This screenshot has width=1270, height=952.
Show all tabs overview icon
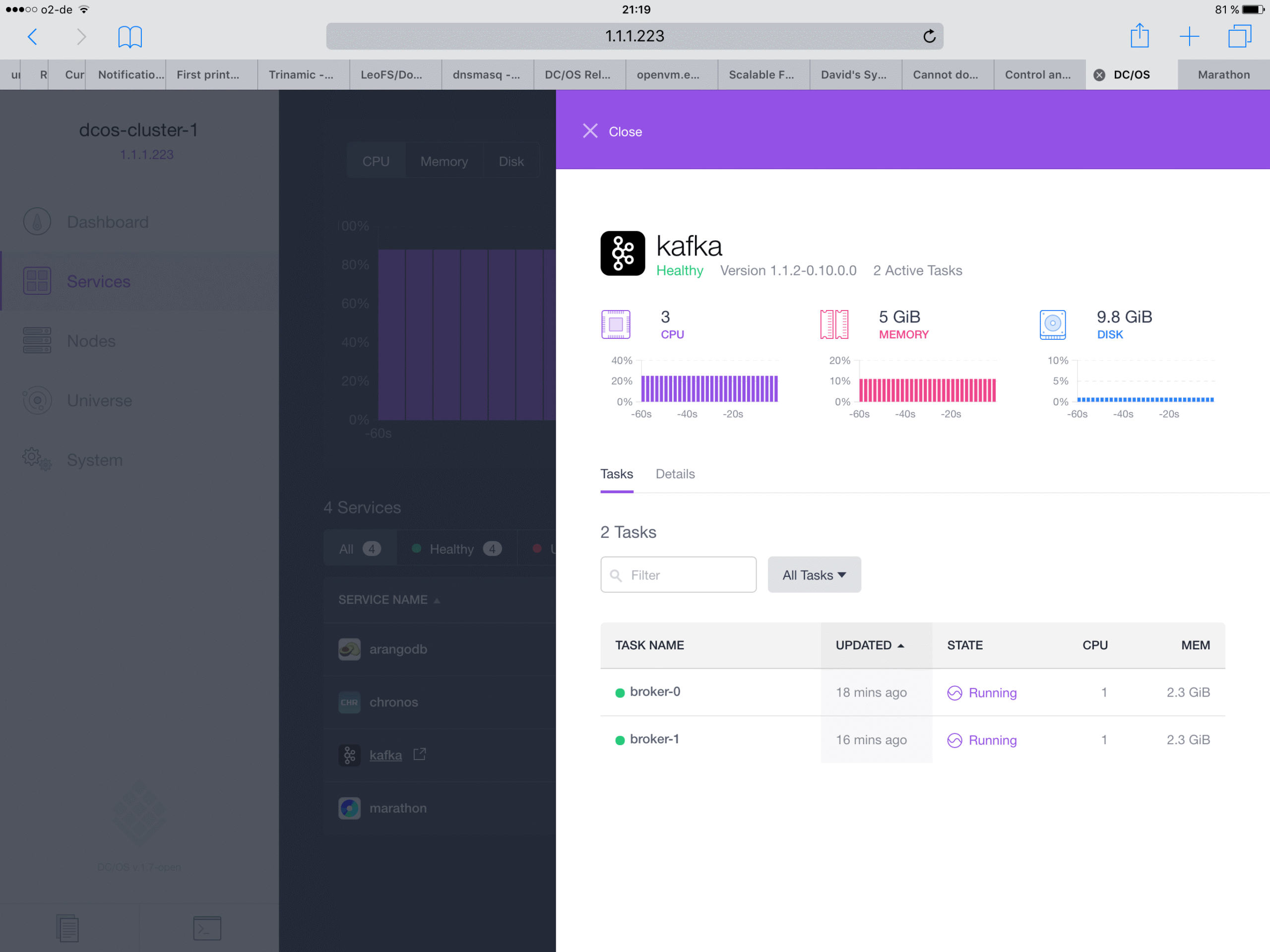pyautogui.click(x=1240, y=36)
